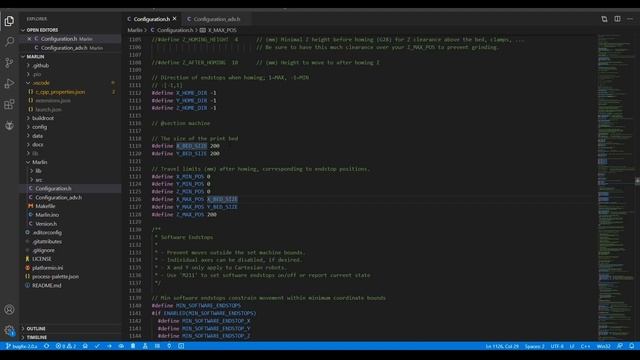Click the Spaces: 2 indentation setting
640x360 pixels.
[534, 346]
